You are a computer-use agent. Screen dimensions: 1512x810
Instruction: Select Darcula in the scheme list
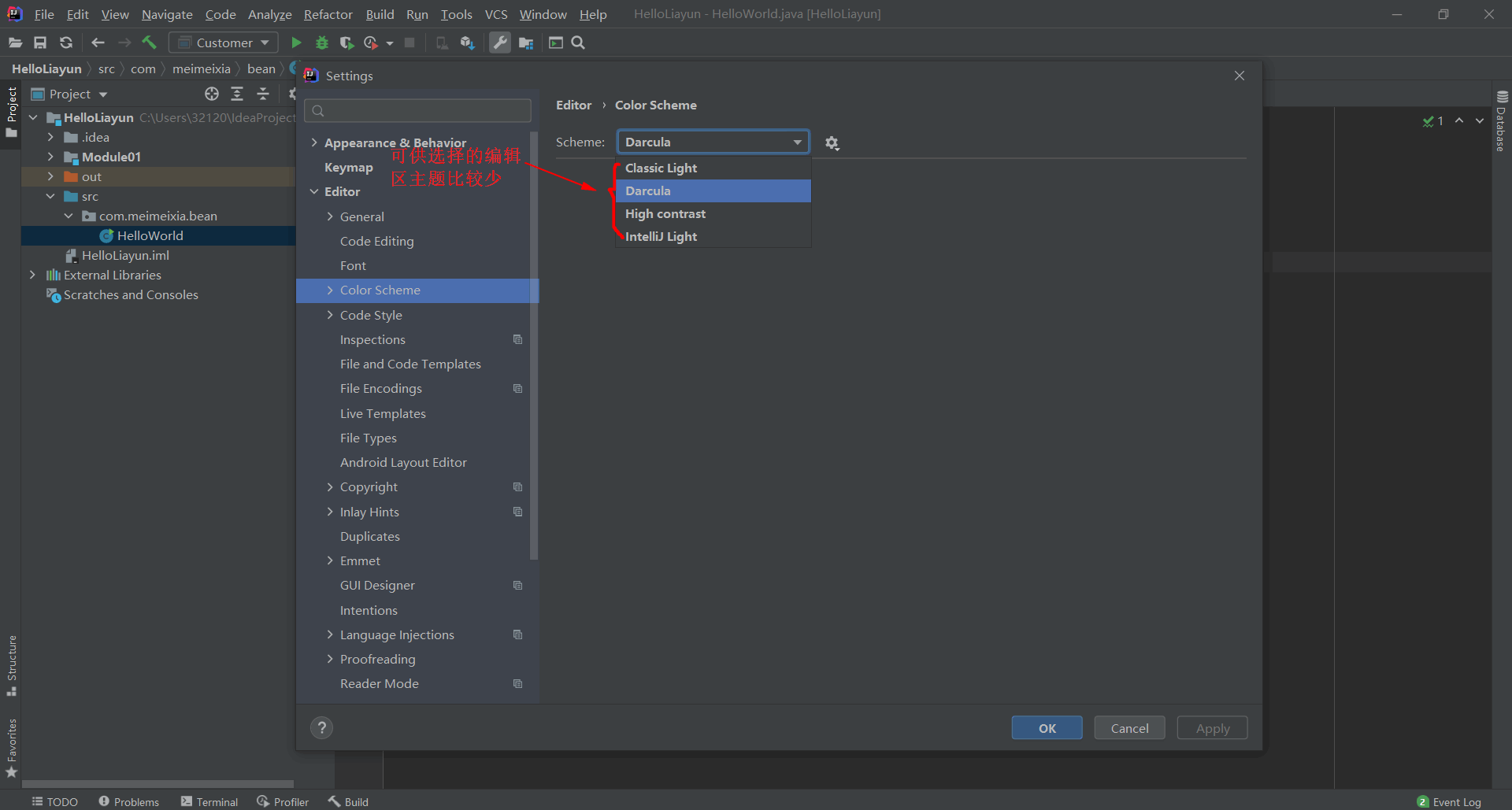tap(713, 190)
